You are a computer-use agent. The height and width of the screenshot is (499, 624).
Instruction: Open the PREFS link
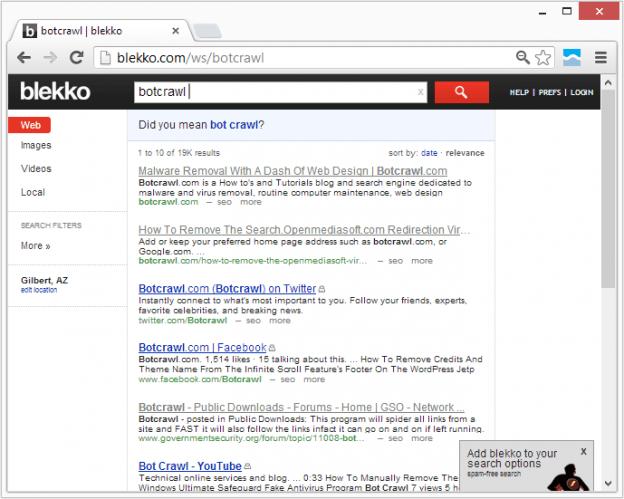(x=550, y=92)
